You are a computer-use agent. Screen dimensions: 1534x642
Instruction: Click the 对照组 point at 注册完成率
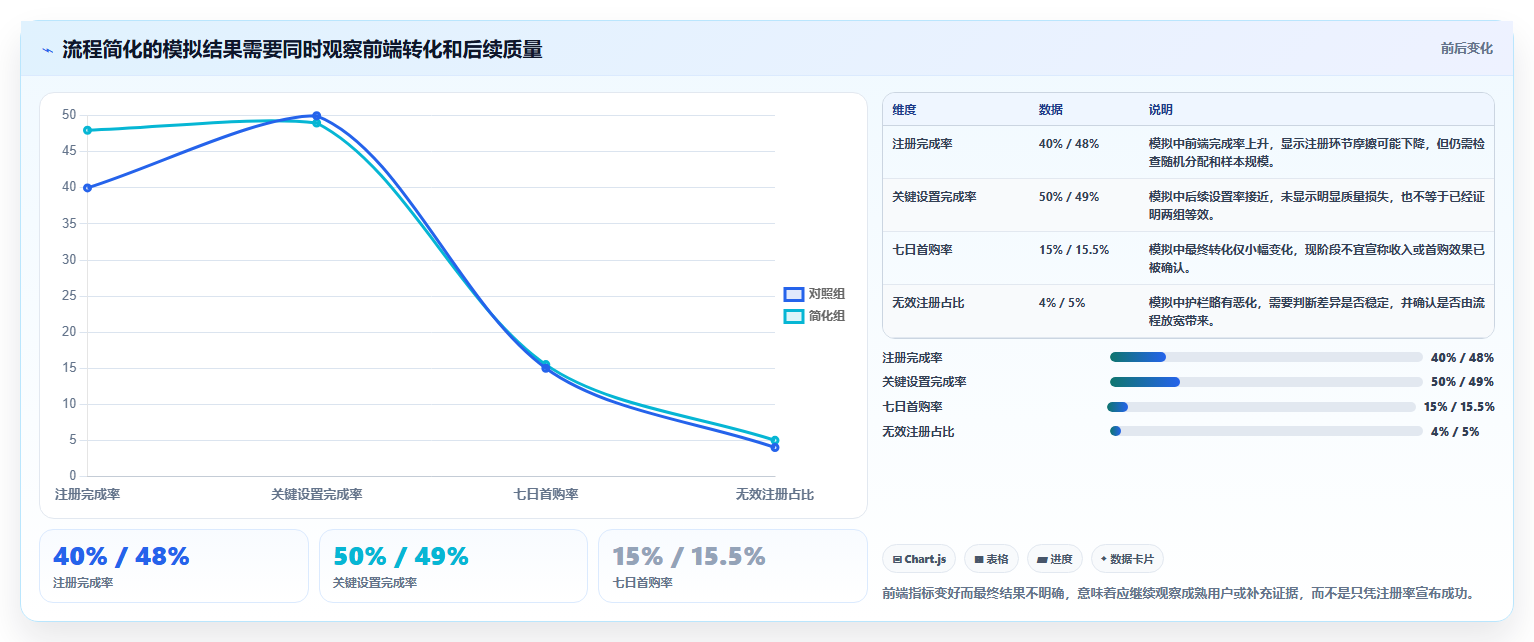[x=88, y=188]
